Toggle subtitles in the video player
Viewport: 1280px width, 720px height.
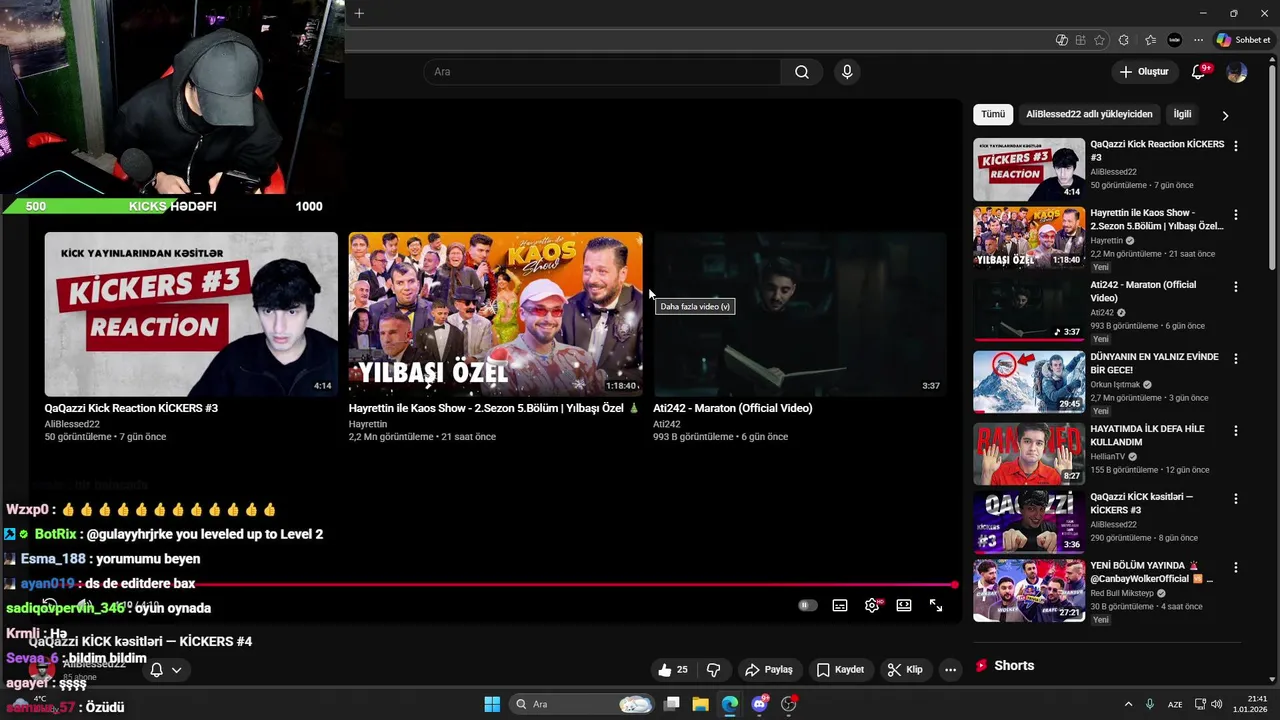(x=840, y=605)
